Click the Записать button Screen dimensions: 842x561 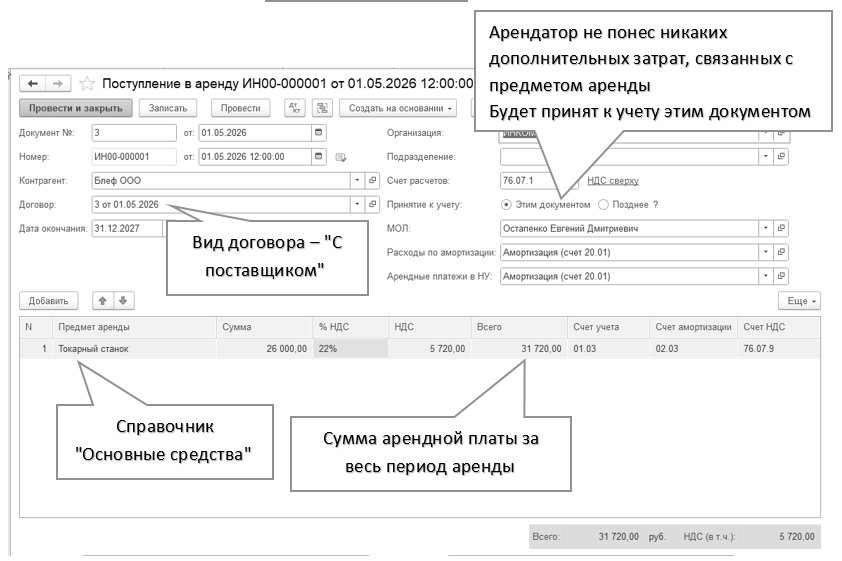pyautogui.click(x=168, y=108)
